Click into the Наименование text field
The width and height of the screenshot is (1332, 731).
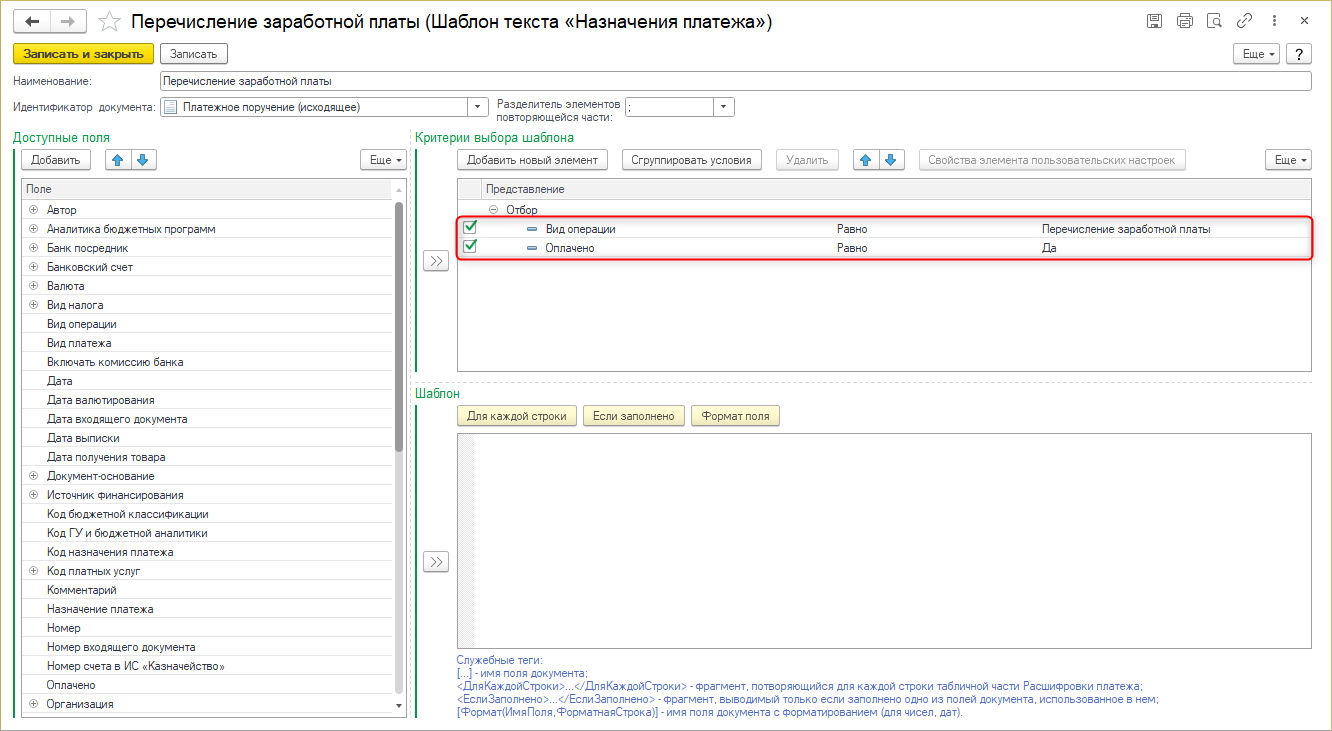734,81
